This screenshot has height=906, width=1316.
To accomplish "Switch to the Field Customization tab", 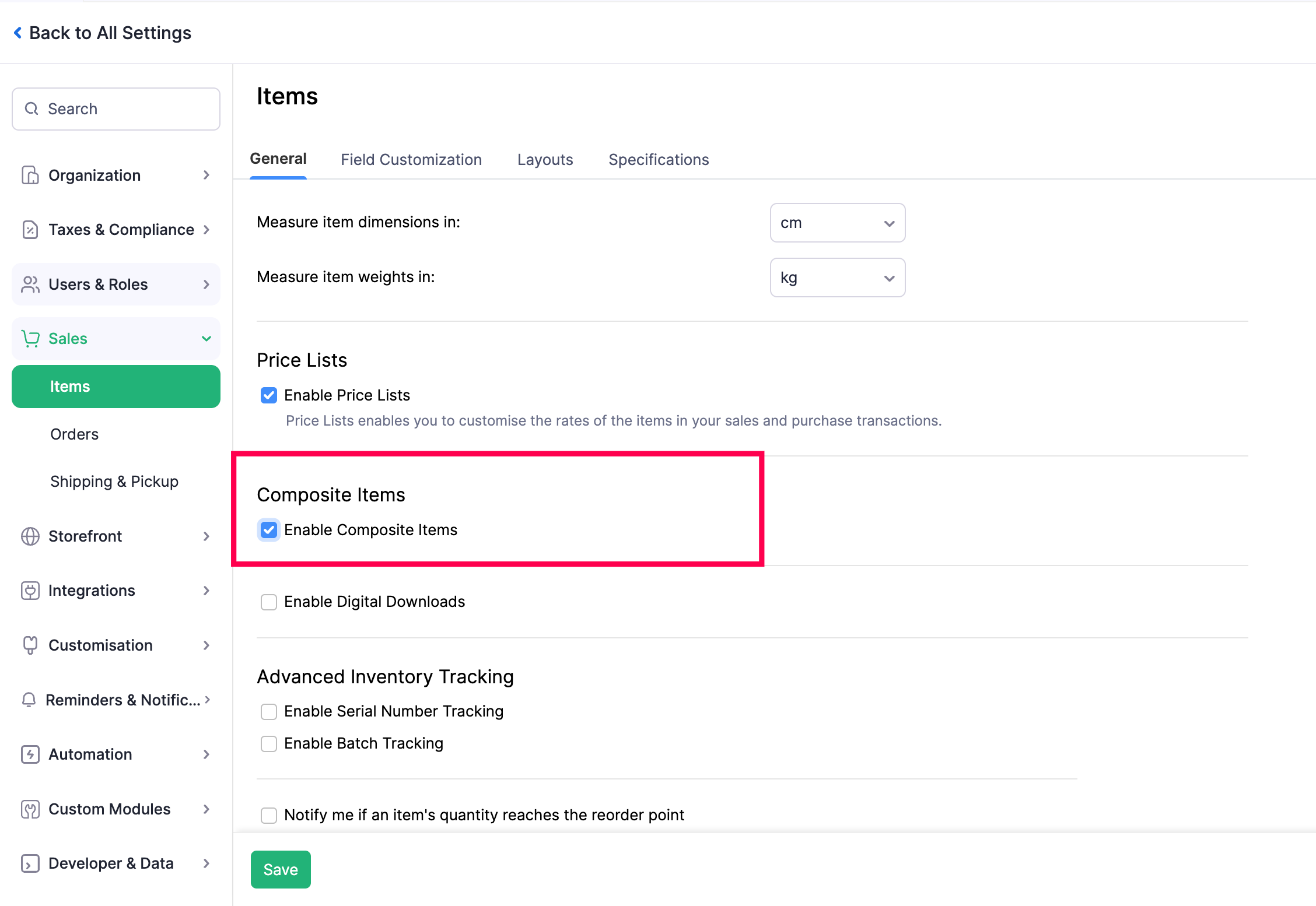I will (411, 160).
